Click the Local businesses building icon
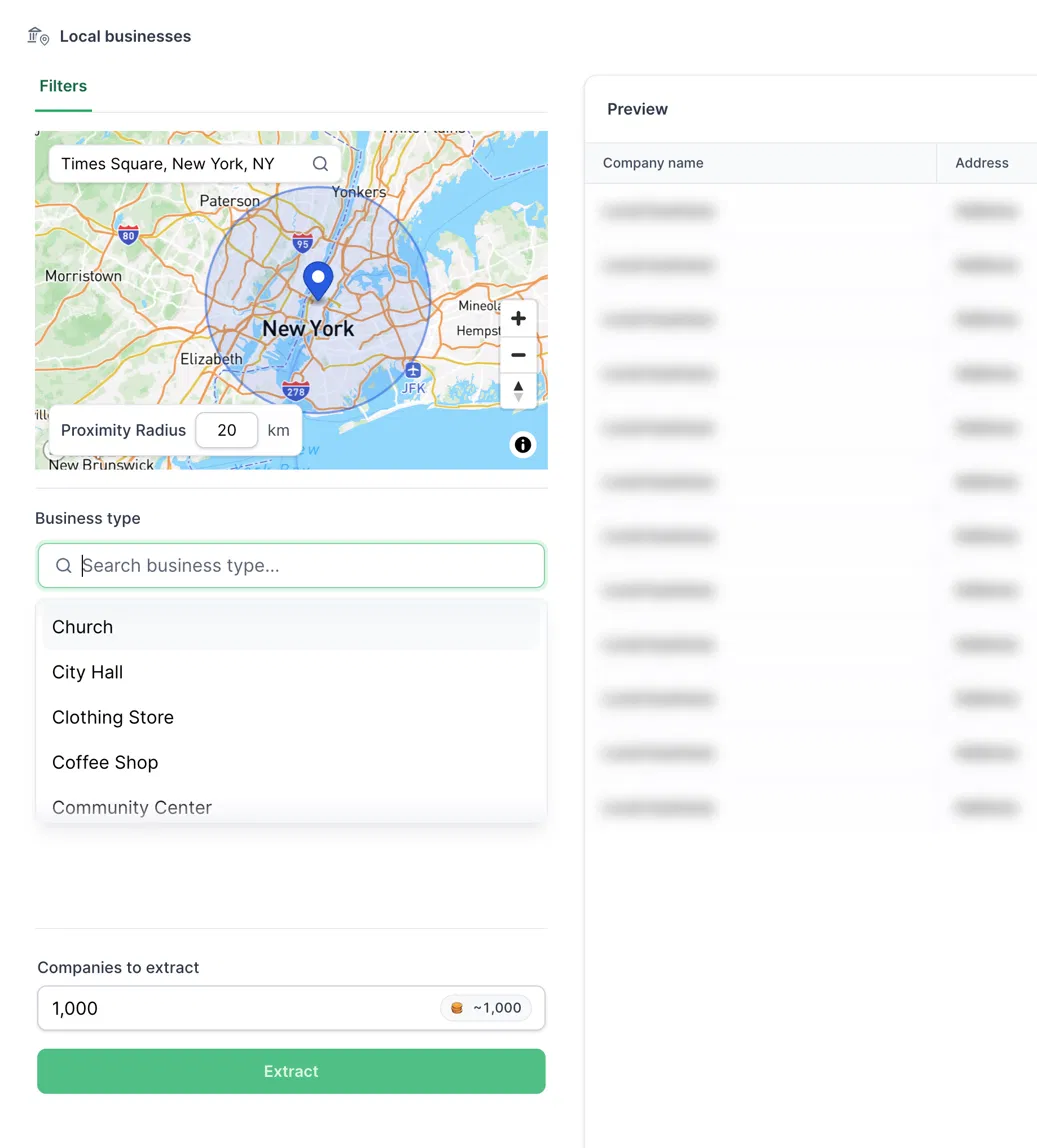The width and height of the screenshot is (1037, 1148). click(38, 36)
